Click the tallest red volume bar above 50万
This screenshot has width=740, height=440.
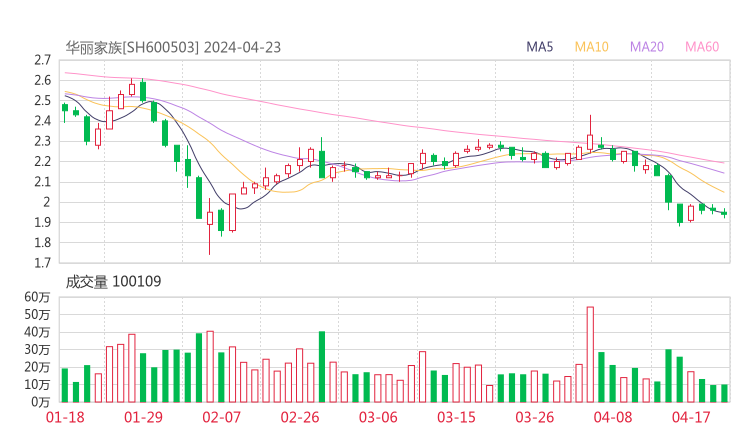[x=590, y=355]
